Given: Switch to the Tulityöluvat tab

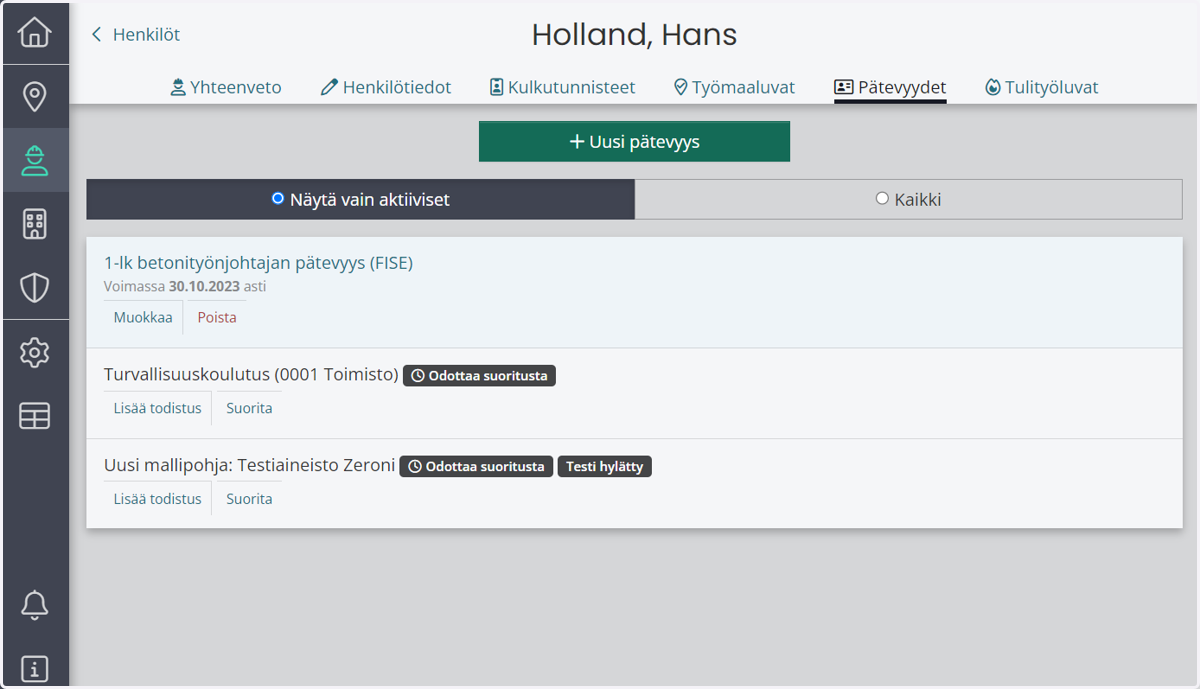Looking at the screenshot, I should [1041, 87].
